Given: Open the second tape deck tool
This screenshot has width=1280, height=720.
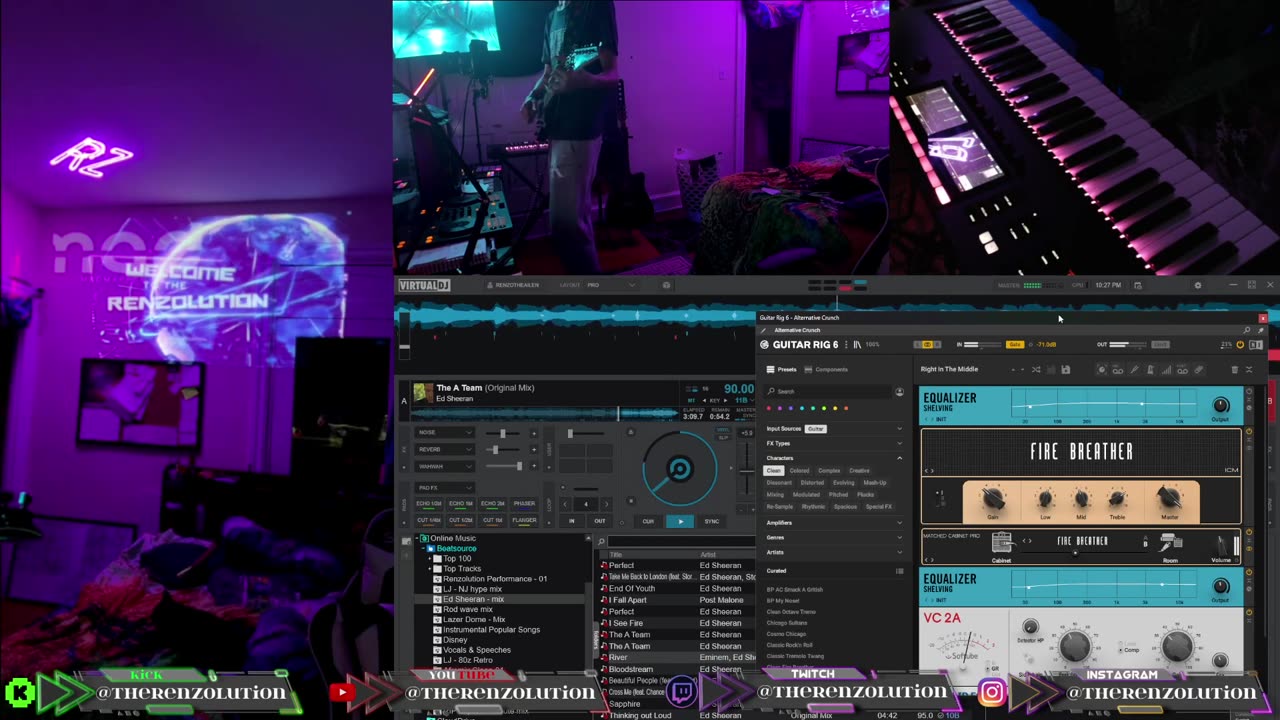Looking at the screenshot, I should click(x=1182, y=370).
